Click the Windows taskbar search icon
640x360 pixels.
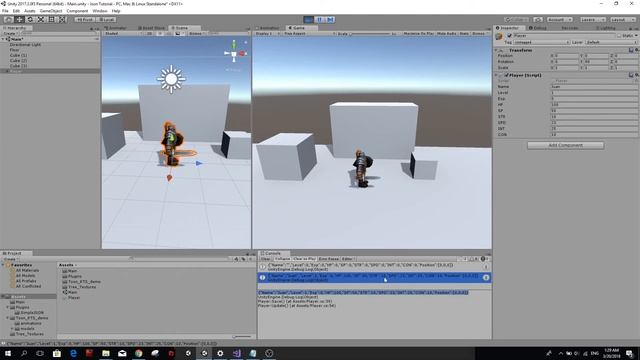coord(24,353)
